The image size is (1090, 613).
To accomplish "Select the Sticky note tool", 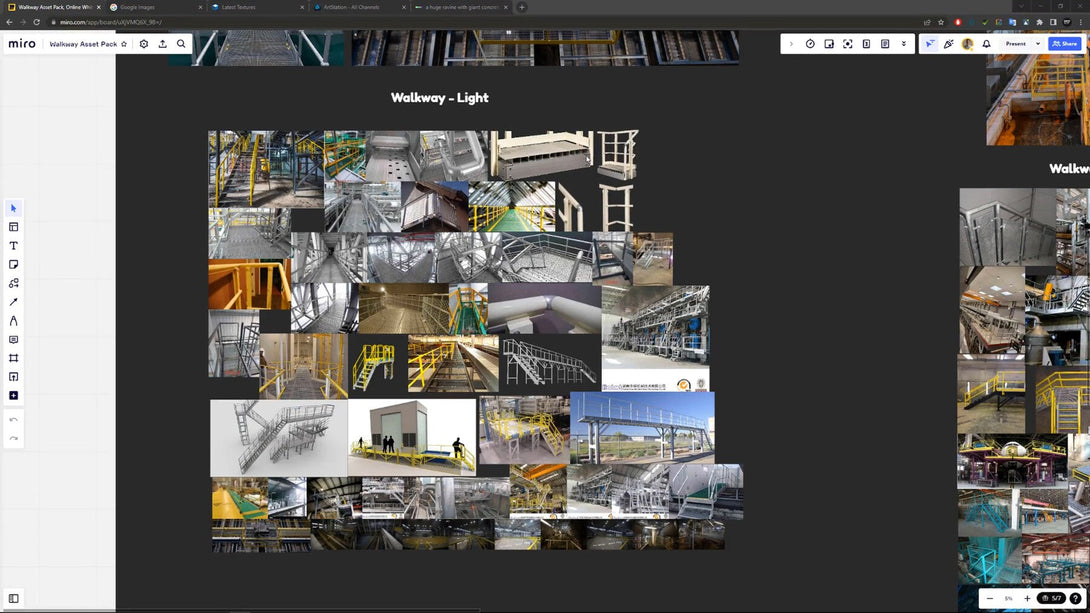I will (x=13, y=265).
